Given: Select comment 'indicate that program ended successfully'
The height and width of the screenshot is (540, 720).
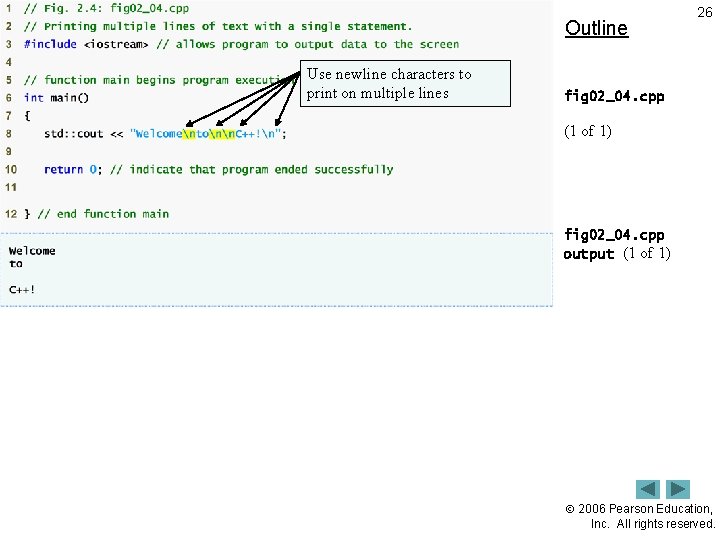Looking at the screenshot, I should pos(261,169).
